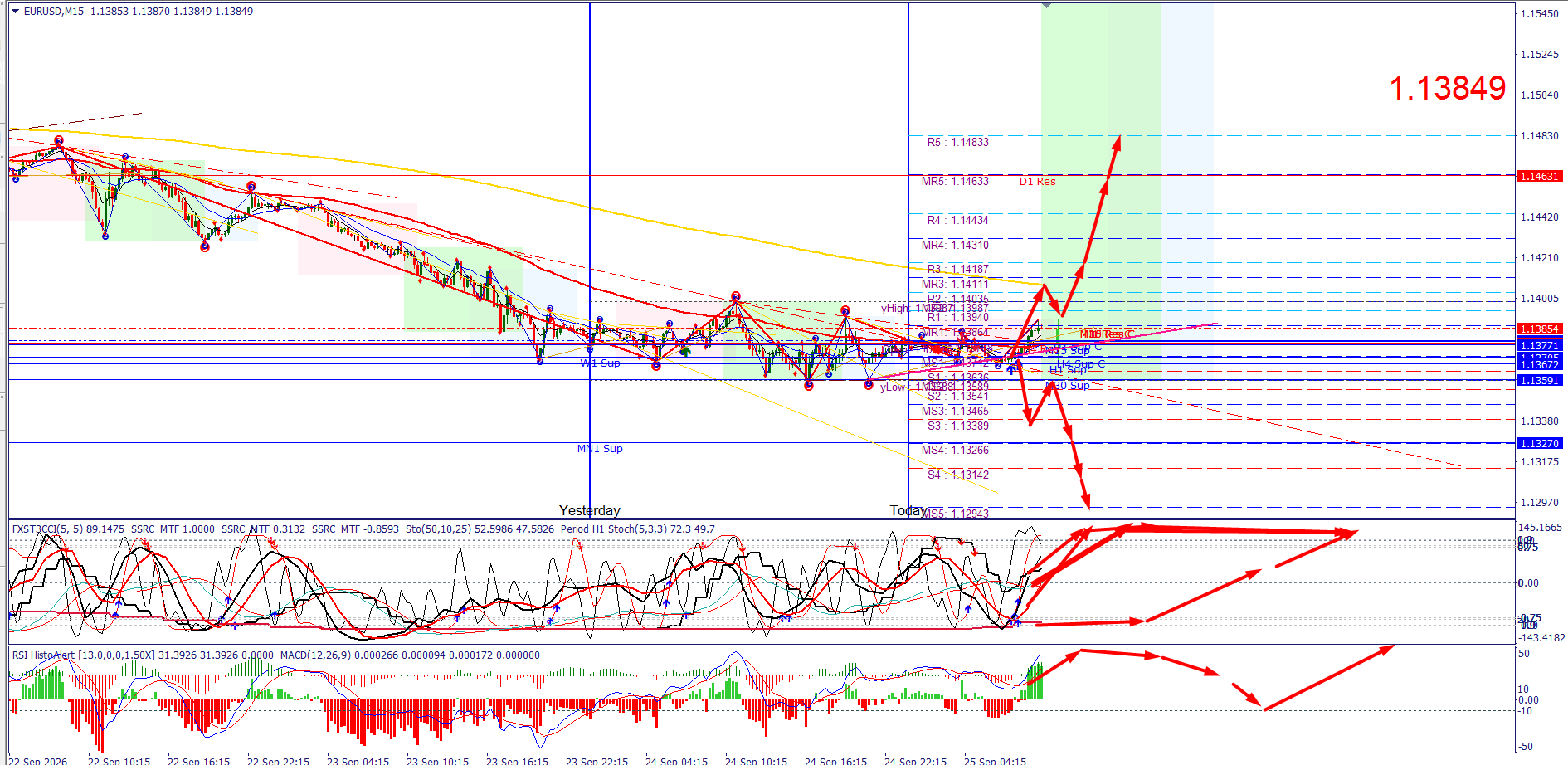Click the 'D1 Res' resistance label
Image resolution: width=1568 pixels, height=765 pixels.
(x=1038, y=182)
